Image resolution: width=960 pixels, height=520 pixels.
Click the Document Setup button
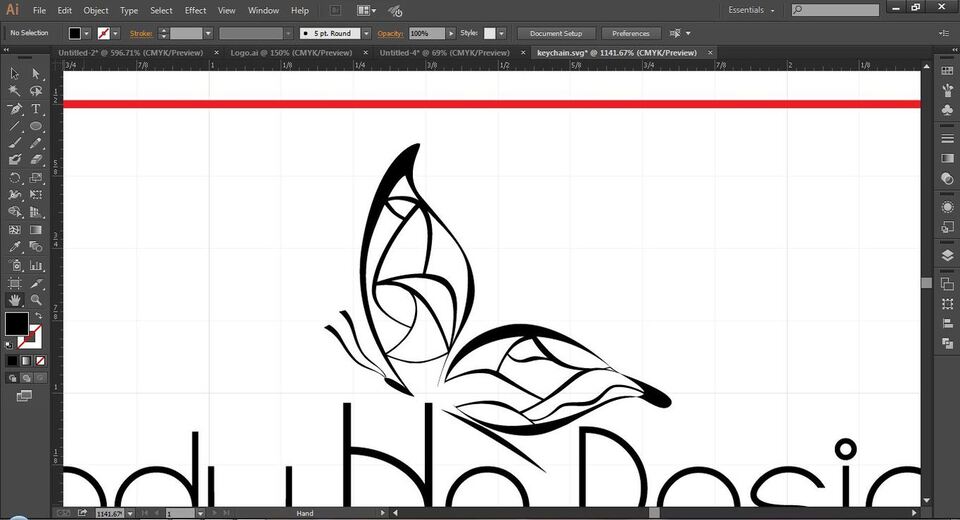click(556, 34)
